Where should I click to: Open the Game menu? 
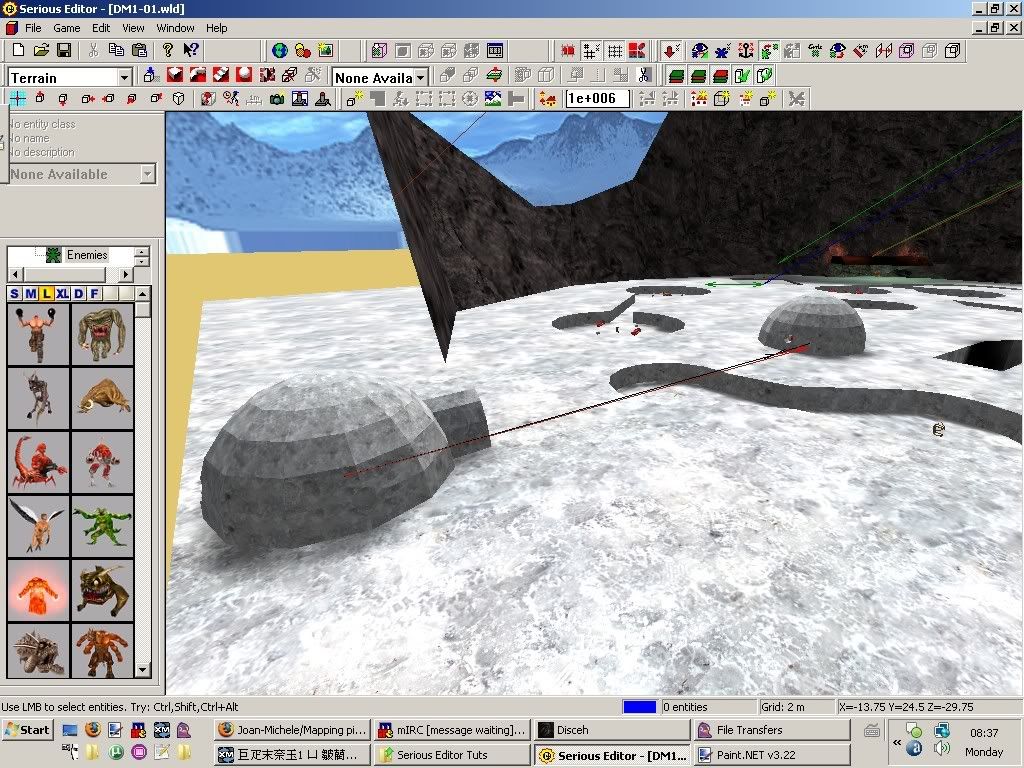pos(67,28)
